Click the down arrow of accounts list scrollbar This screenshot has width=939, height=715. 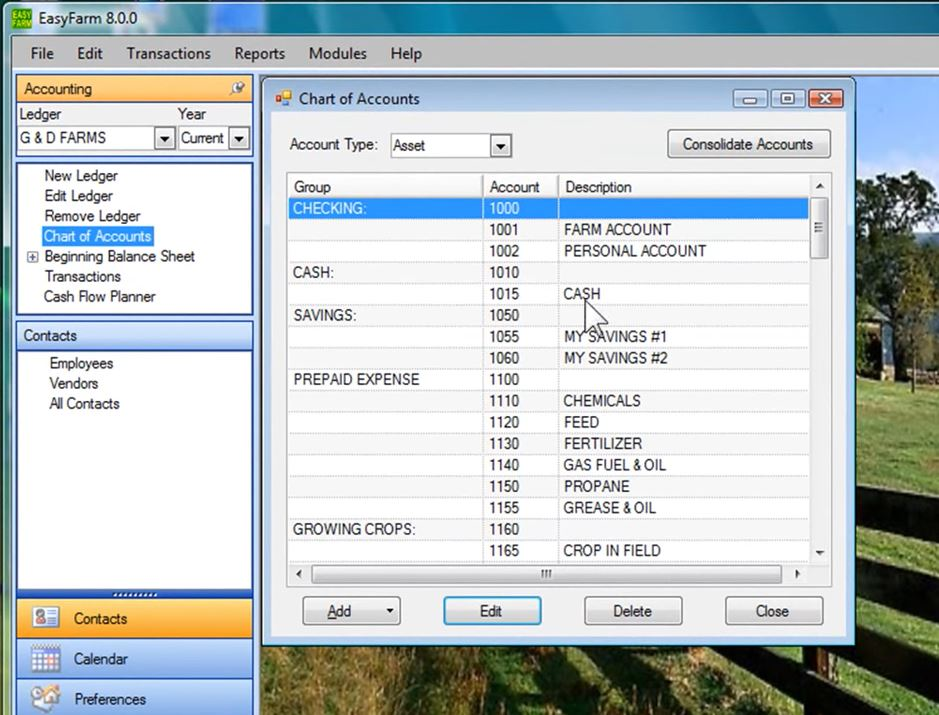tap(820, 552)
